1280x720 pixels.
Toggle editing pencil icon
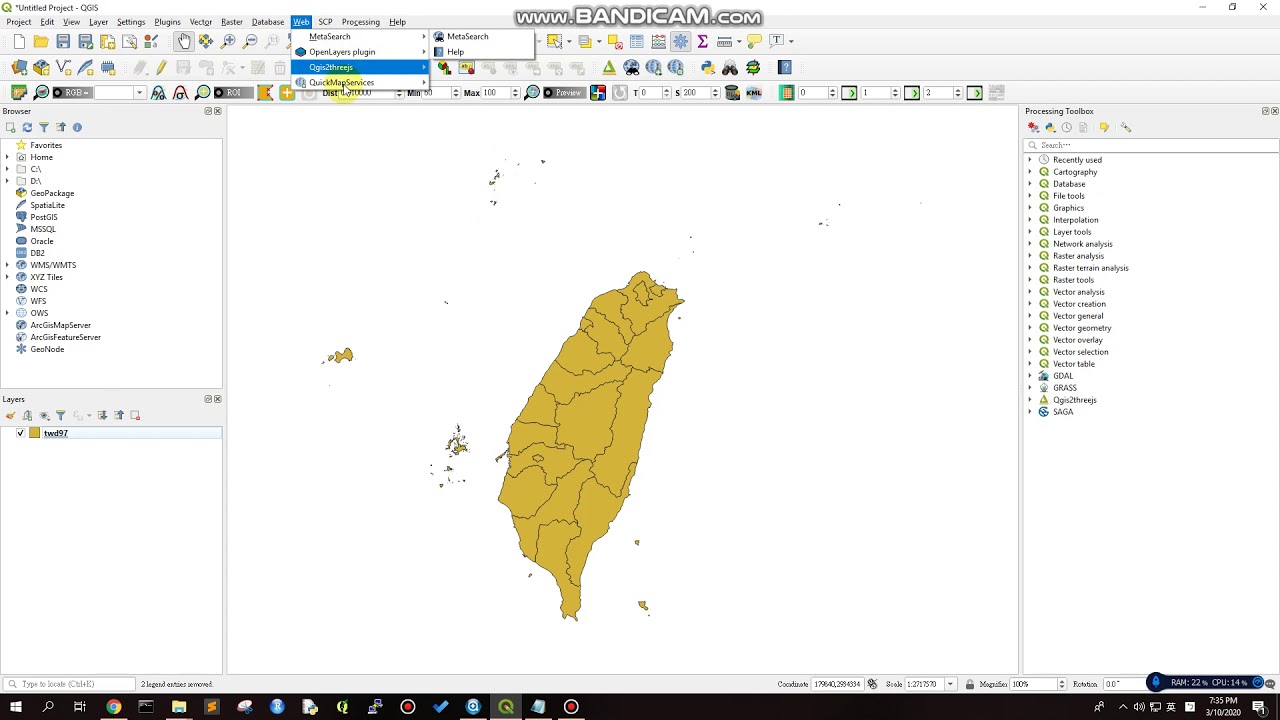(x=161, y=67)
